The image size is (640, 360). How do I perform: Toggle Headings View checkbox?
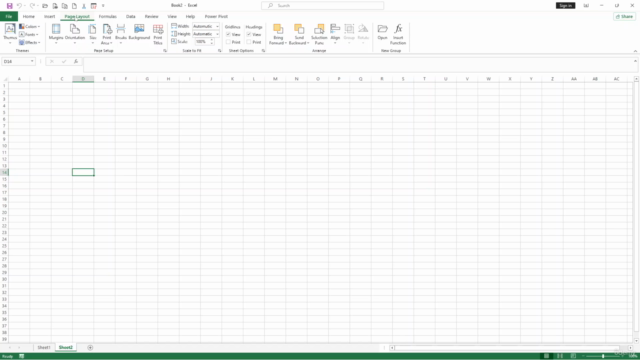point(249,34)
